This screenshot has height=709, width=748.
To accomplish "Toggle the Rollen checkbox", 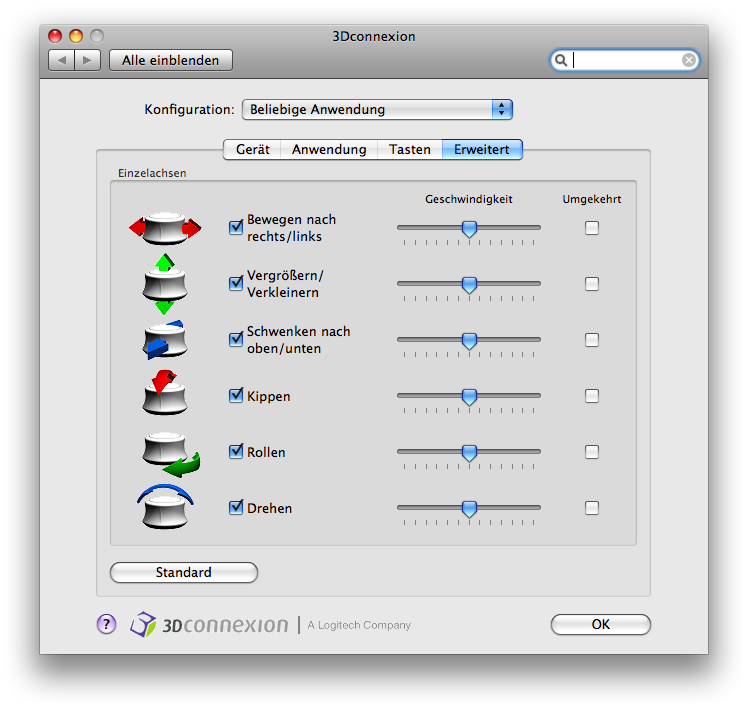I will [x=236, y=451].
